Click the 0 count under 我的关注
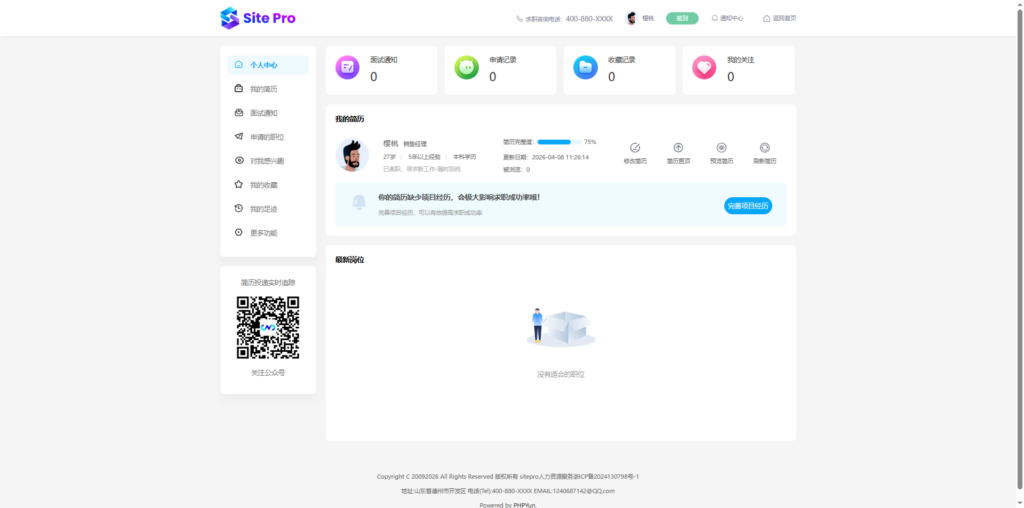Image resolution: width=1024 pixels, height=508 pixels. point(731,77)
